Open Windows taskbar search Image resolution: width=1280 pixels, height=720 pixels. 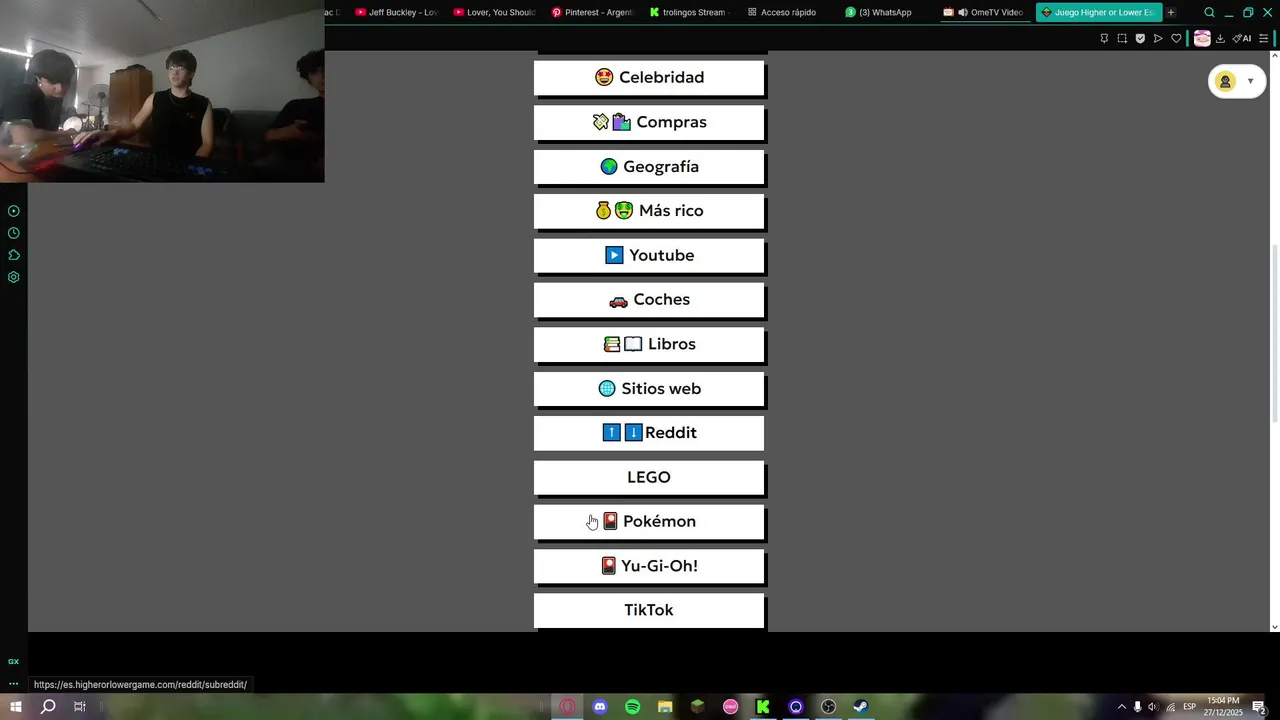47,707
